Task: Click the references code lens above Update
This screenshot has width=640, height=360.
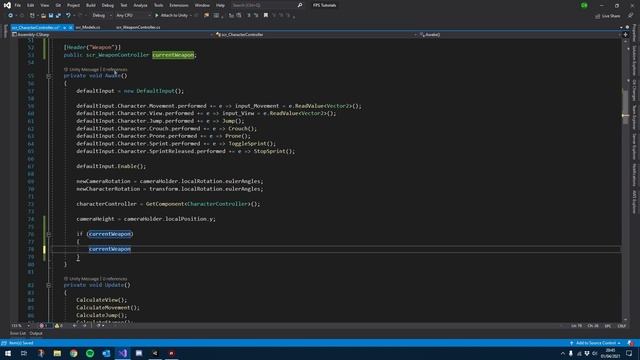Action: pos(115,279)
